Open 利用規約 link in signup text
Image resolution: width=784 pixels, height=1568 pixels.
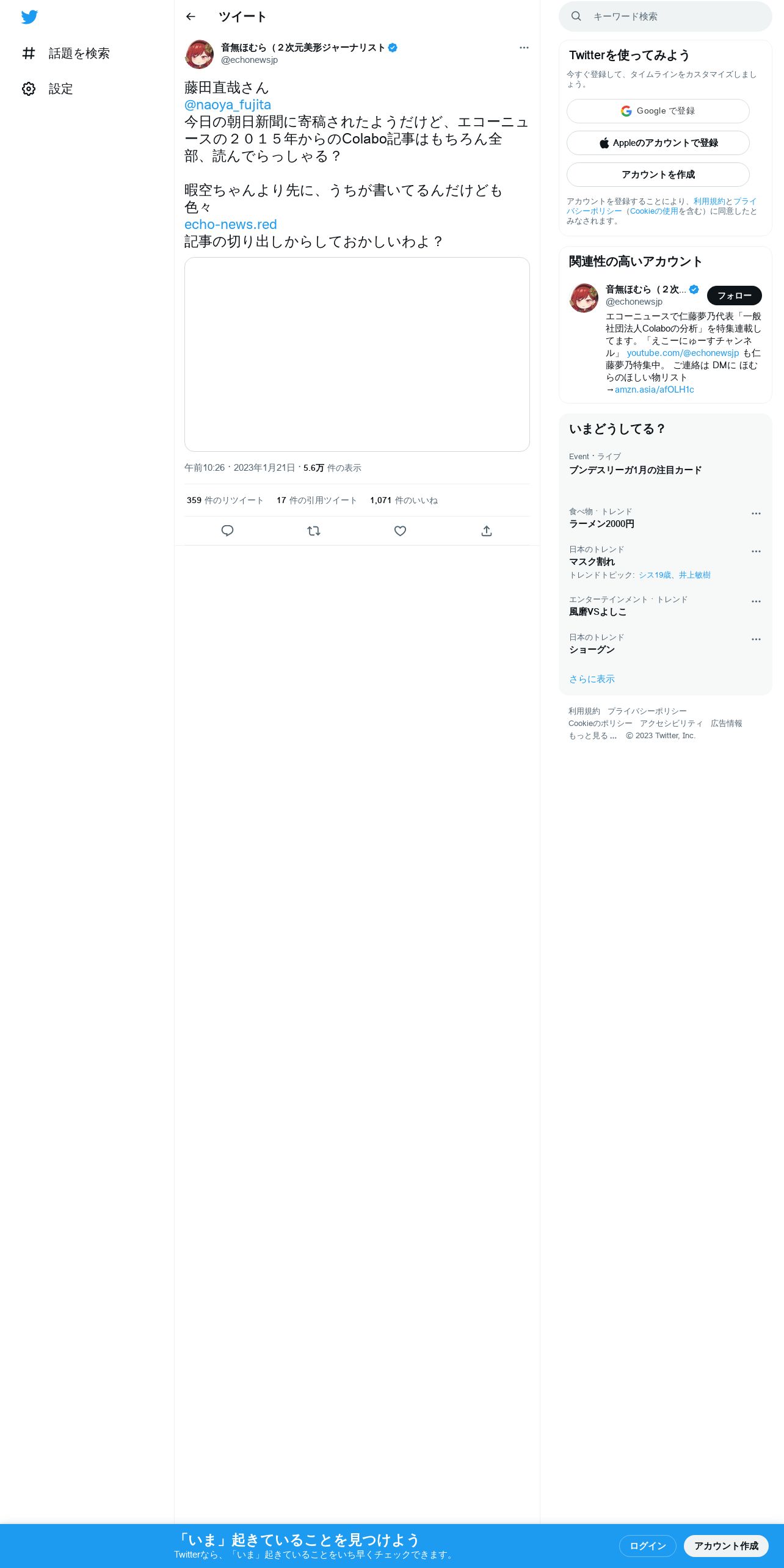click(x=709, y=201)
